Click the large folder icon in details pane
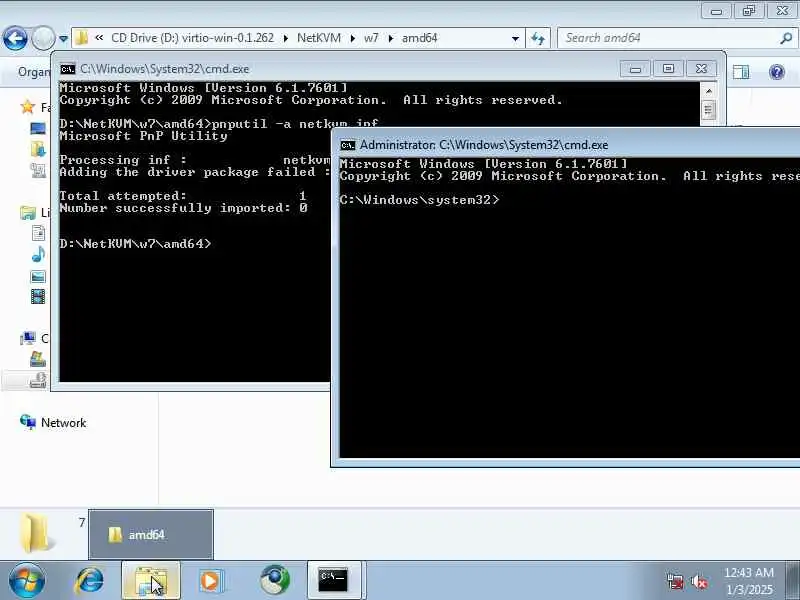The width and height of the screenshot is (800, 600). tap(35, 534)
